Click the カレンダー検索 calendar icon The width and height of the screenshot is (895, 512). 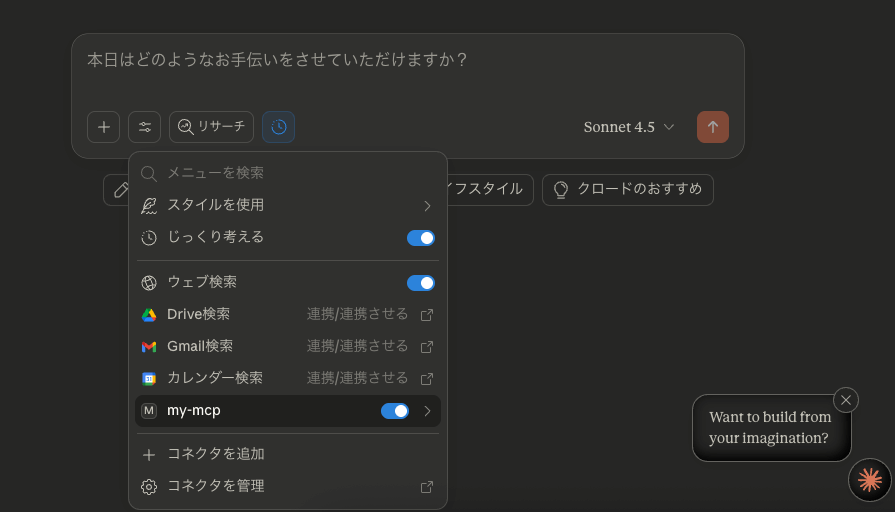click(149, 379)
